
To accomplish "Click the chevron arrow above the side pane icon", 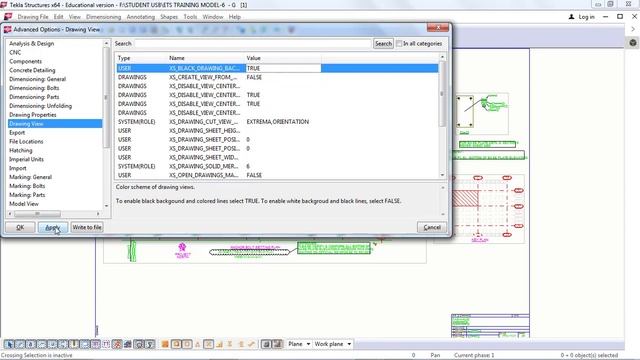I will coord(633,29).
